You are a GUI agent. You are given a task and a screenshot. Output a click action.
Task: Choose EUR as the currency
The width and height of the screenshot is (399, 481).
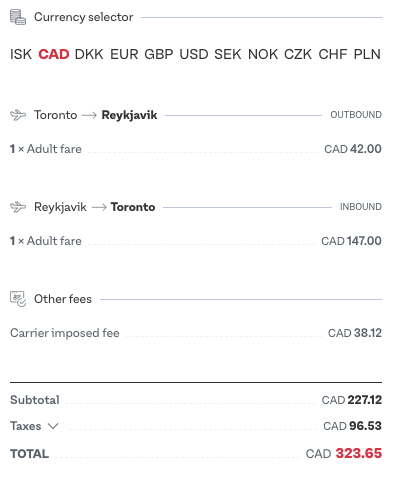[124, 54]
